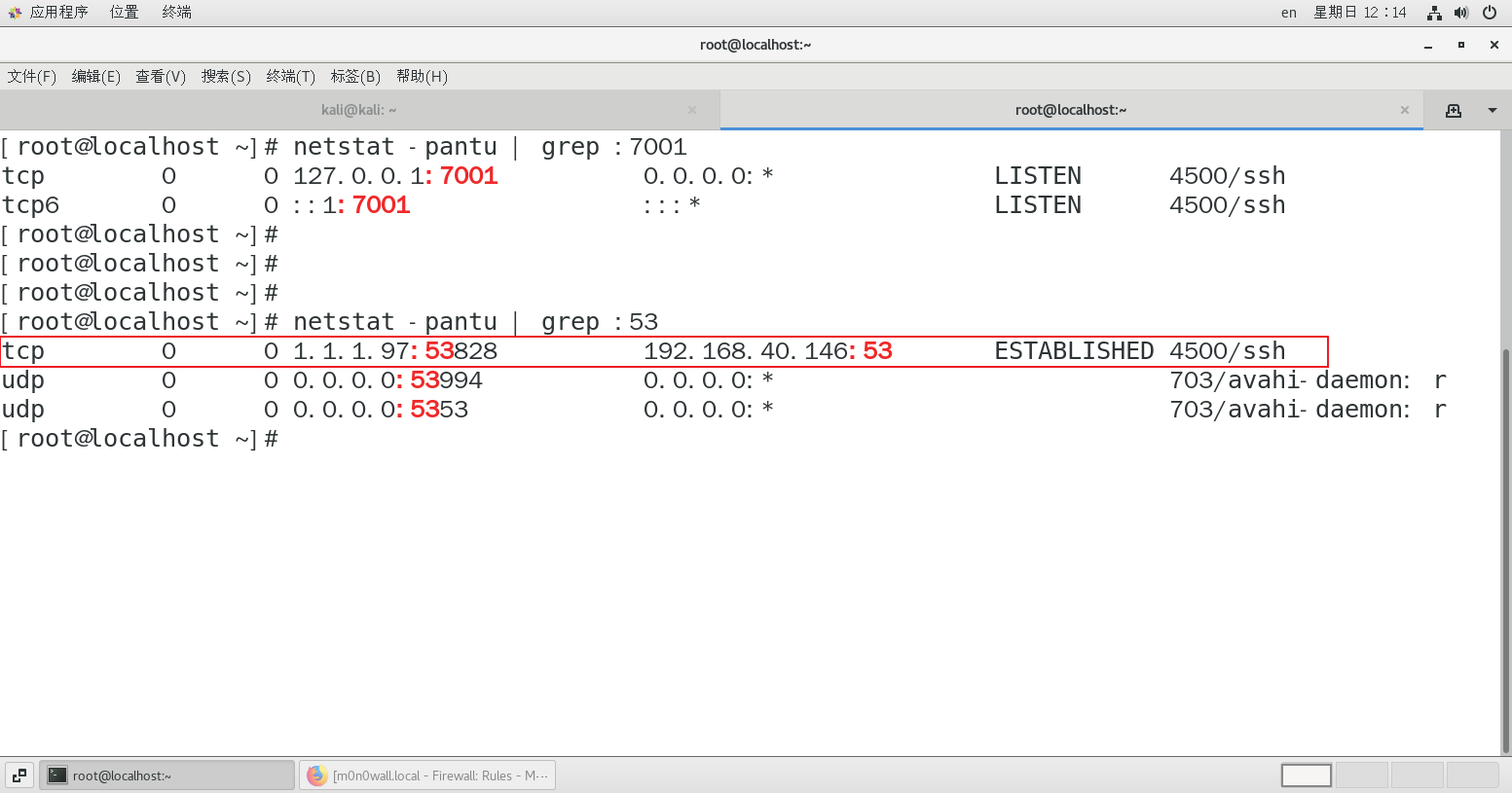Open the clock showing 星期日 12:14

(x=1360, y=13)
